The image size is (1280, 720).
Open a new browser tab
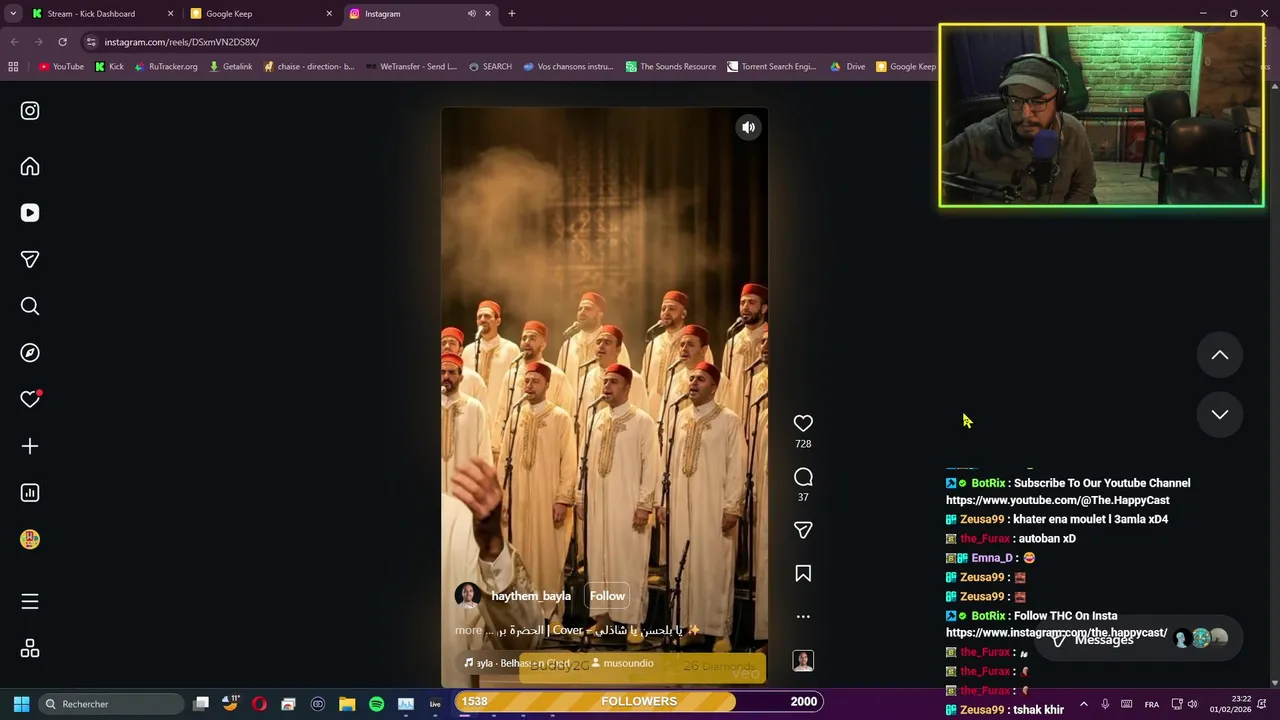click(512, 14)
